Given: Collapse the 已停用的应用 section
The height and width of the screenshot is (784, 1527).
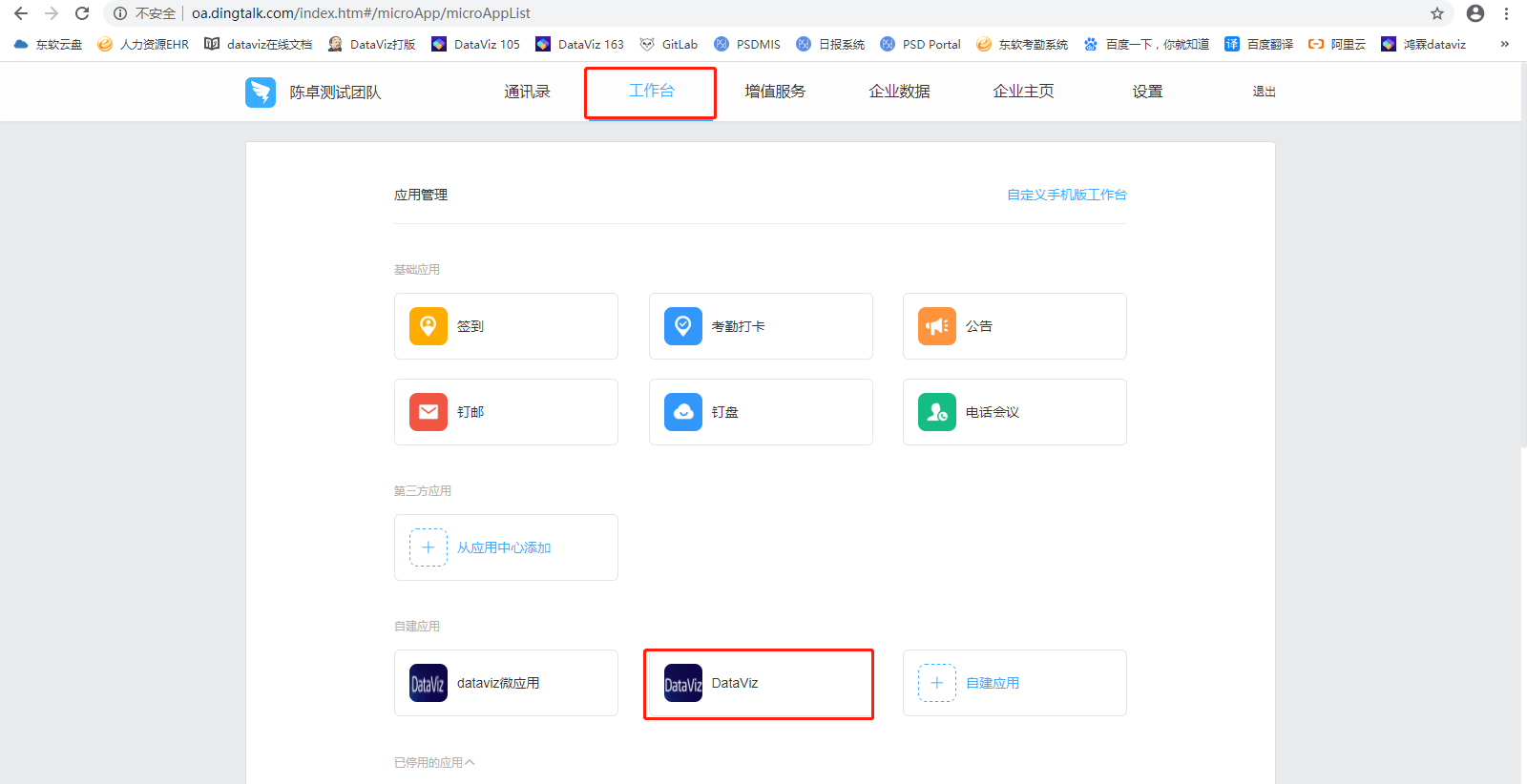Looking at the screenshot, I should (434, 763).
